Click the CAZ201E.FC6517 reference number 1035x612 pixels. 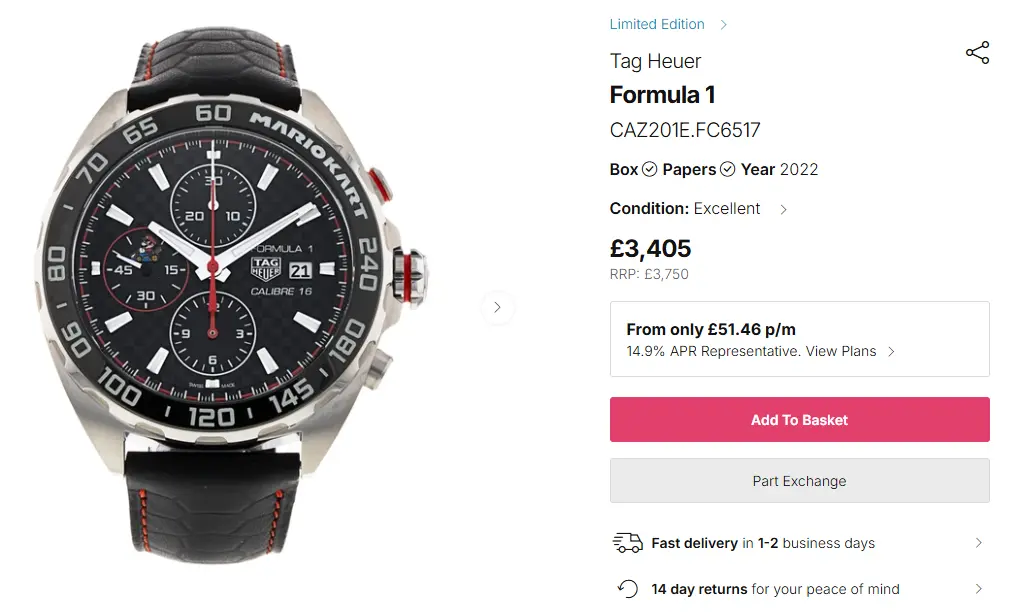click(685, 130)
